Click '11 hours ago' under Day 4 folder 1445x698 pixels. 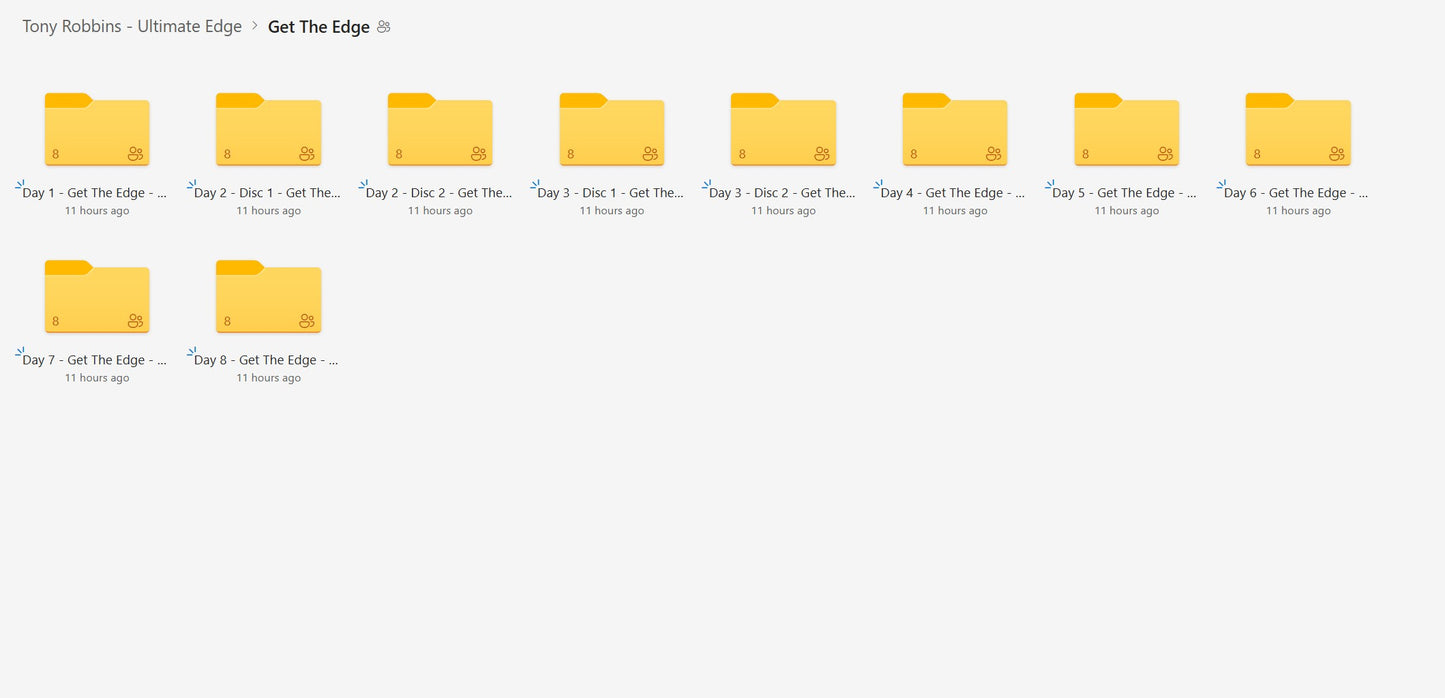(955, 211)
